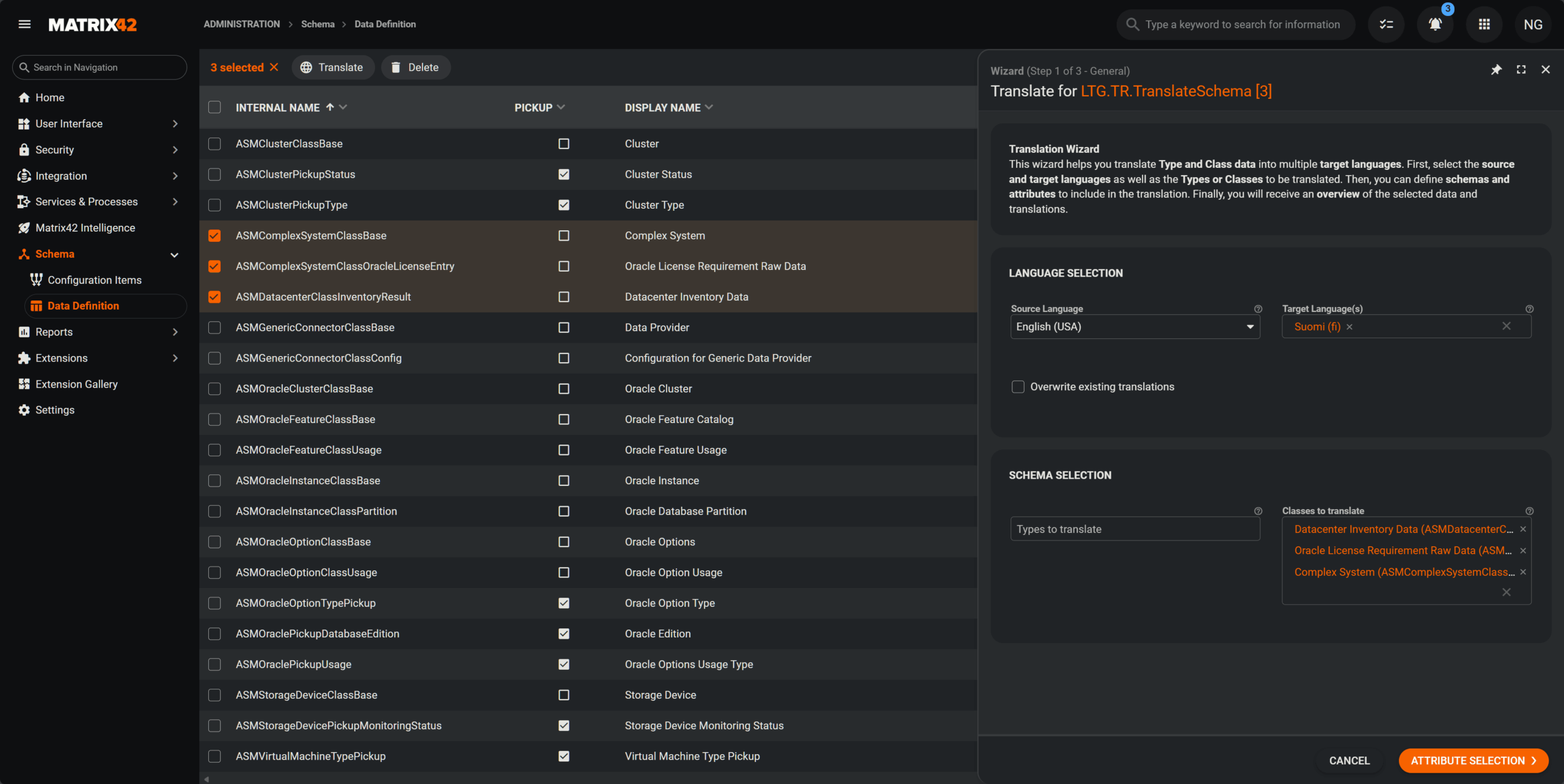Open the hamburger menu icon
This screenshot has height=784, width=1564.
pyautogui.click(x=24, y=24)
